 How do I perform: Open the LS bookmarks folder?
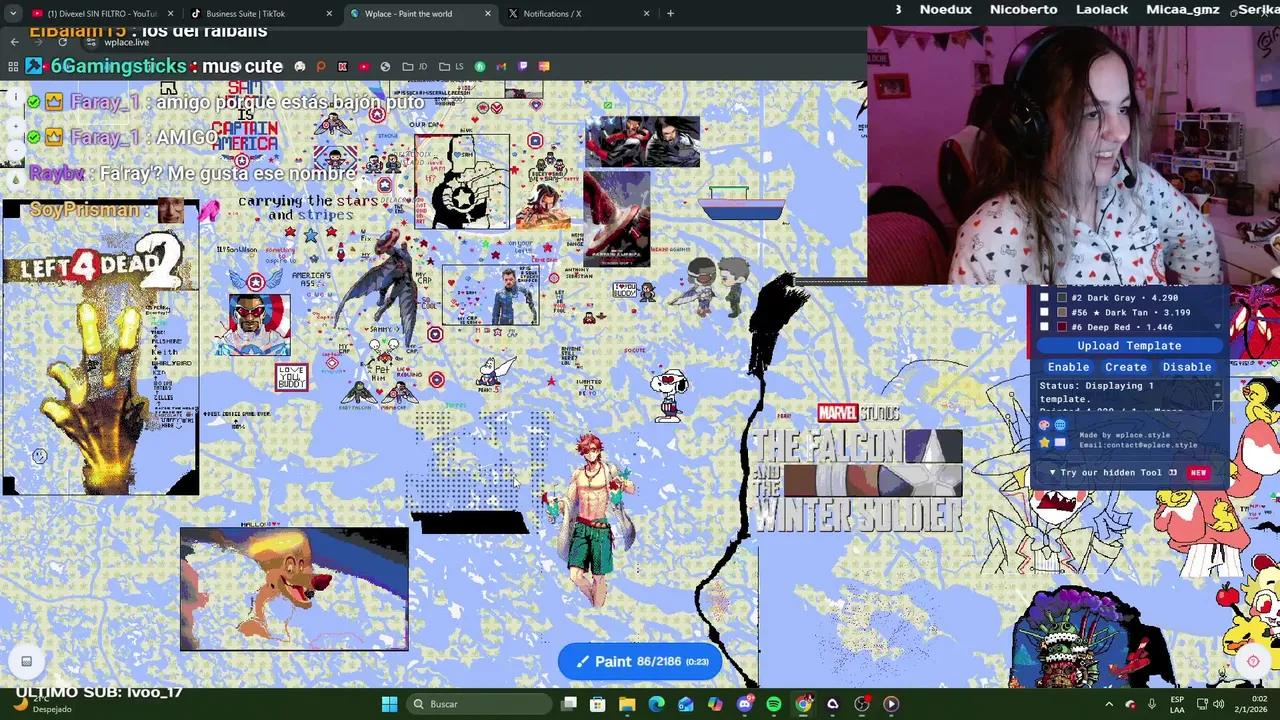coord(451,66)
